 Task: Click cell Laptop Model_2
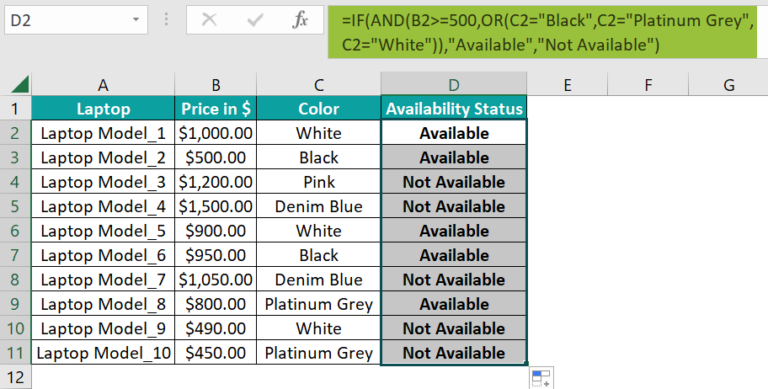pos(103,157)
